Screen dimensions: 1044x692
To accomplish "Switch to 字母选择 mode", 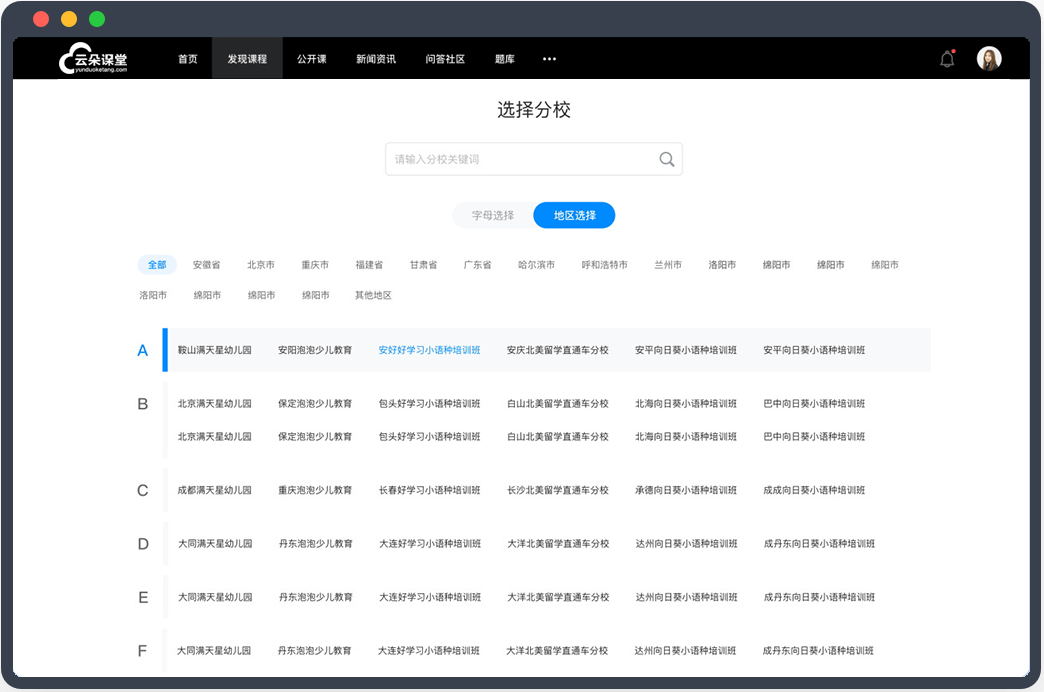I will 493,215.
